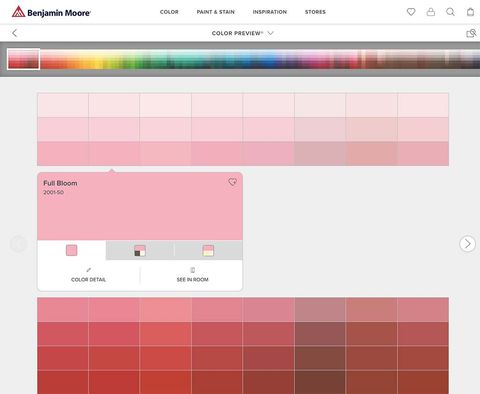Click the pencil icon above Color Detail

(x=89, y=270)
